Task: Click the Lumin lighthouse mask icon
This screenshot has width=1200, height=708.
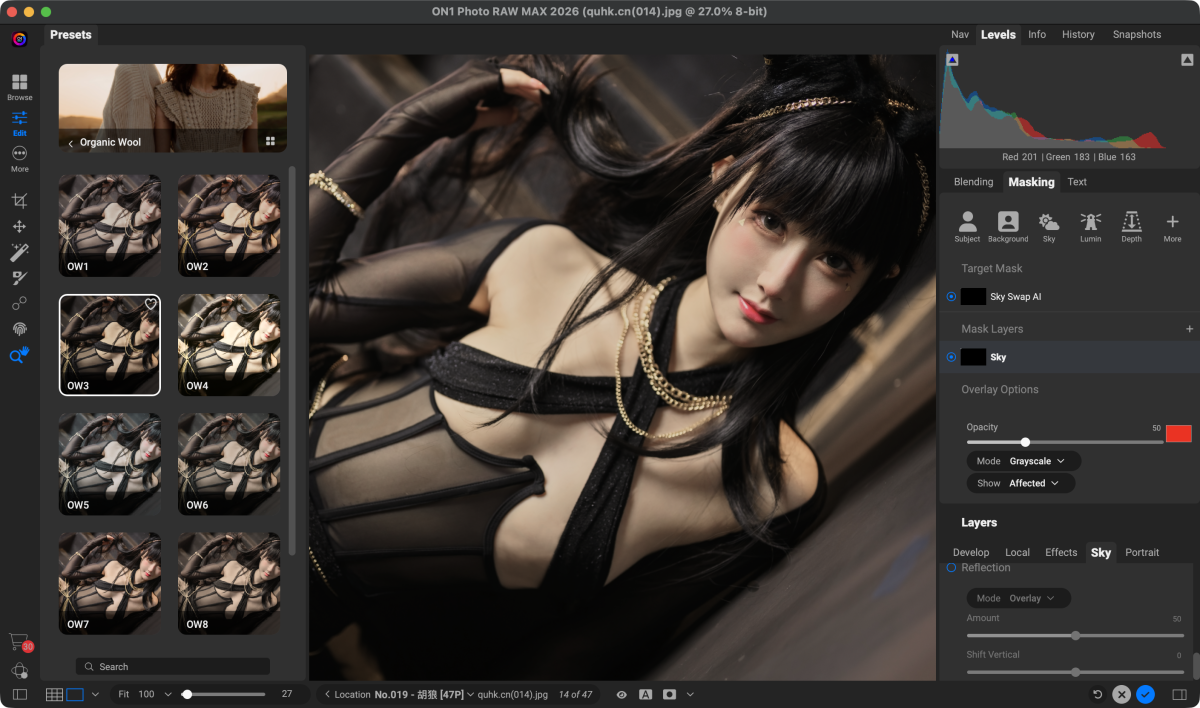Action: coord(1090,226)
